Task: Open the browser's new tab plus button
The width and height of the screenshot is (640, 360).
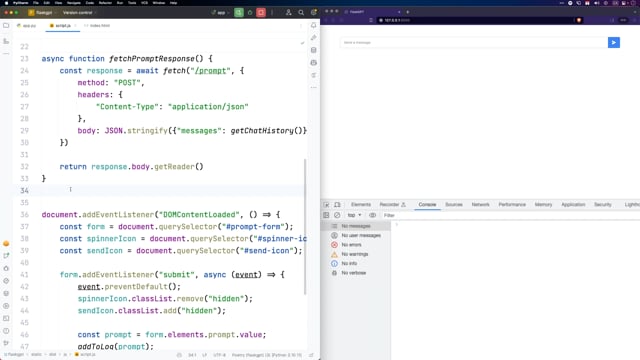Action: point(407,12)
